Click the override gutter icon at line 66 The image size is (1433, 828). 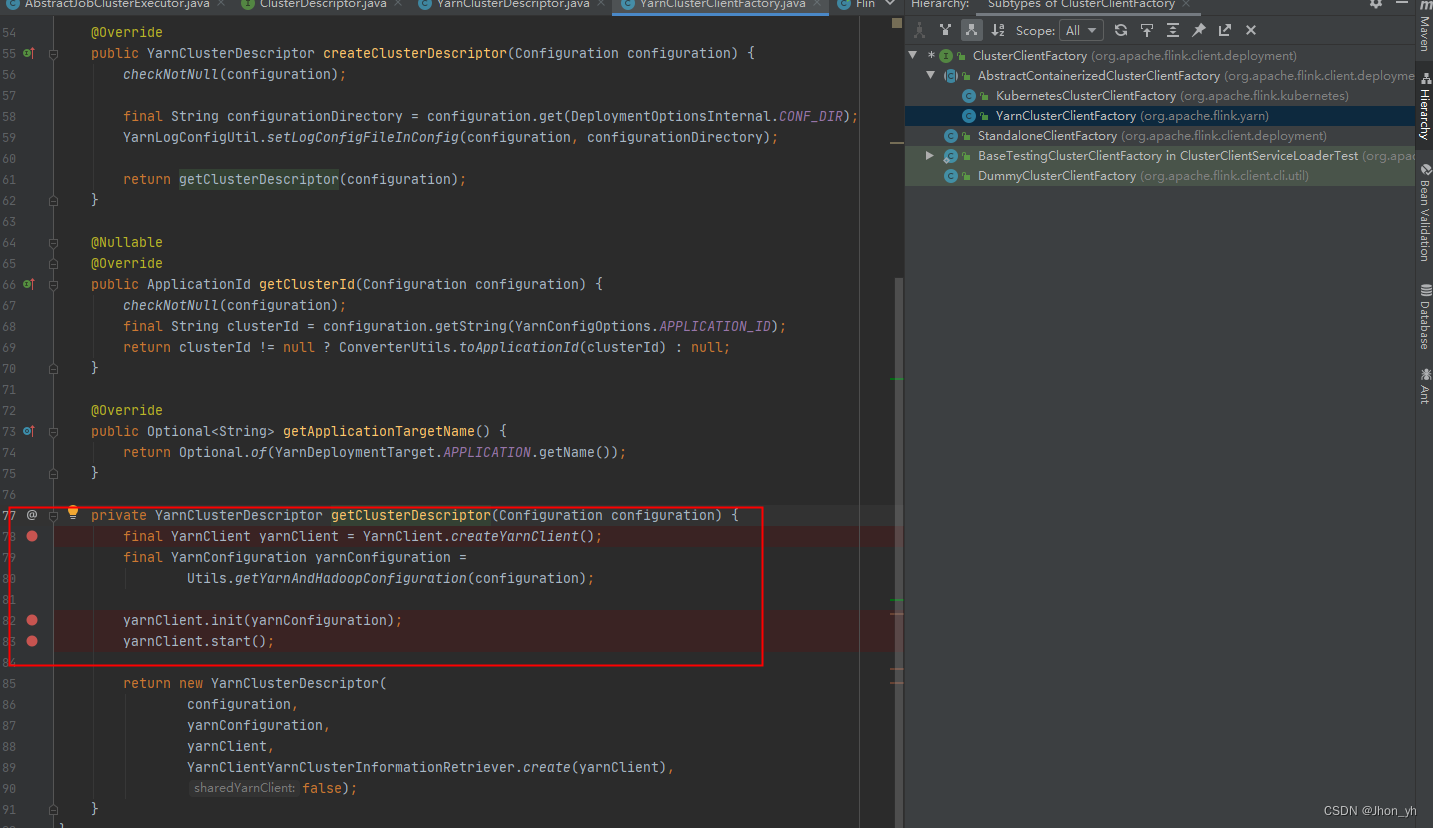[29, 284]
